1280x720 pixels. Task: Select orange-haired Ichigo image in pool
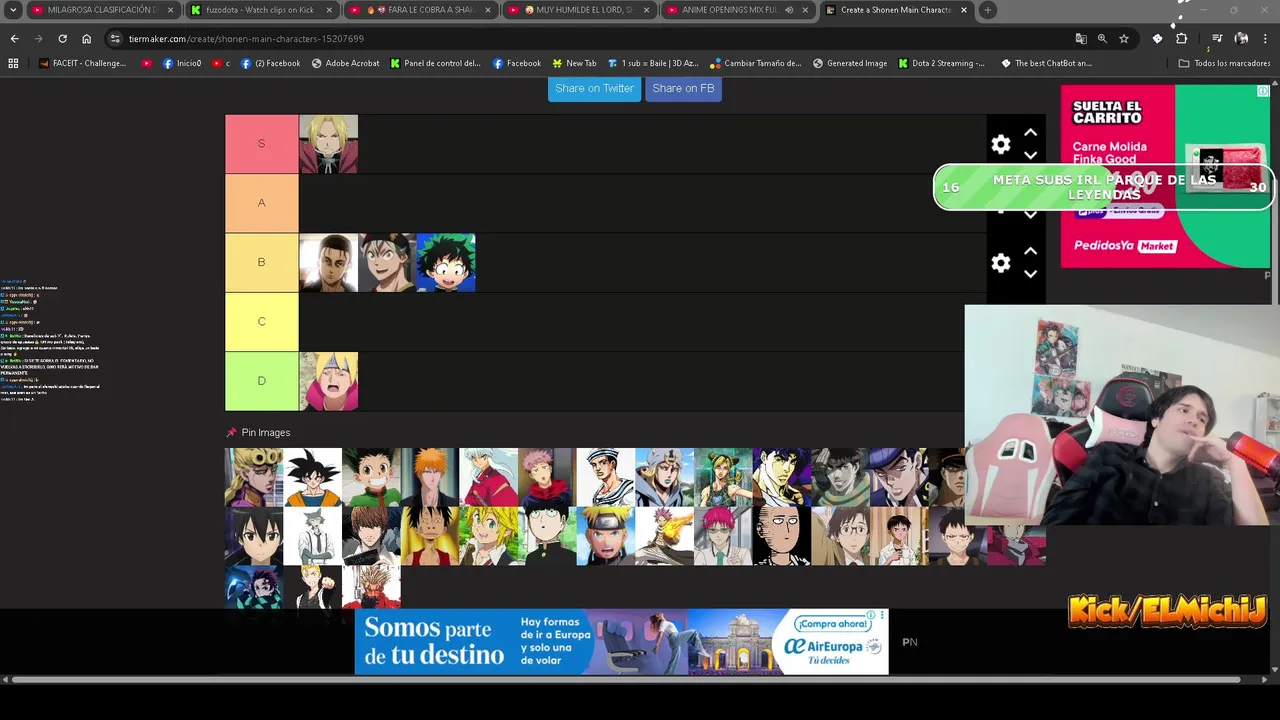[x=430, y=477]
